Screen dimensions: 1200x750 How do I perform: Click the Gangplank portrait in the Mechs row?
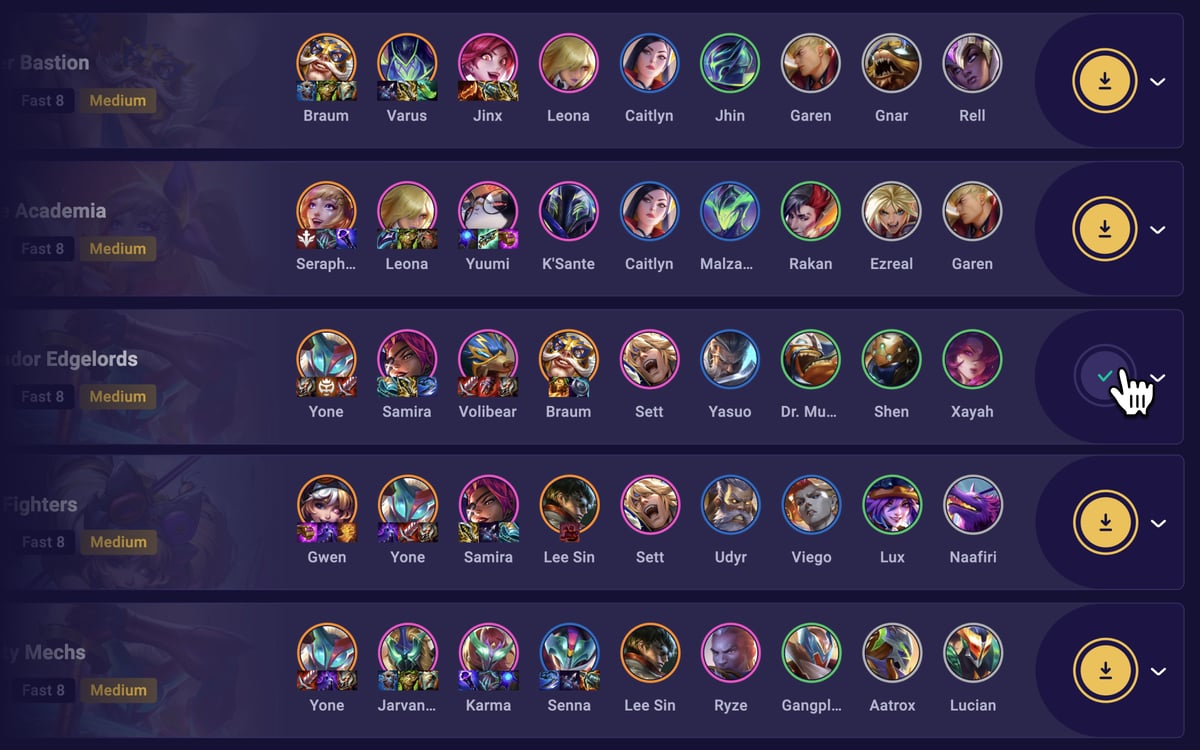tap(811, 654)
